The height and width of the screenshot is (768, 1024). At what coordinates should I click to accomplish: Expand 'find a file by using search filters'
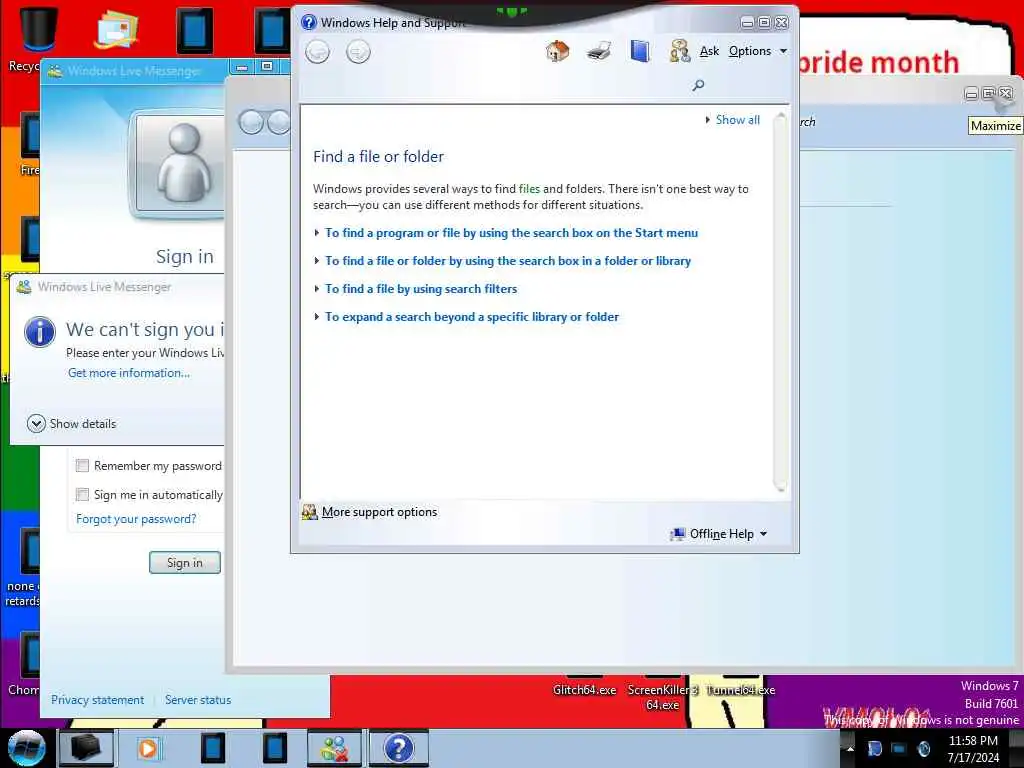point(421,289)
